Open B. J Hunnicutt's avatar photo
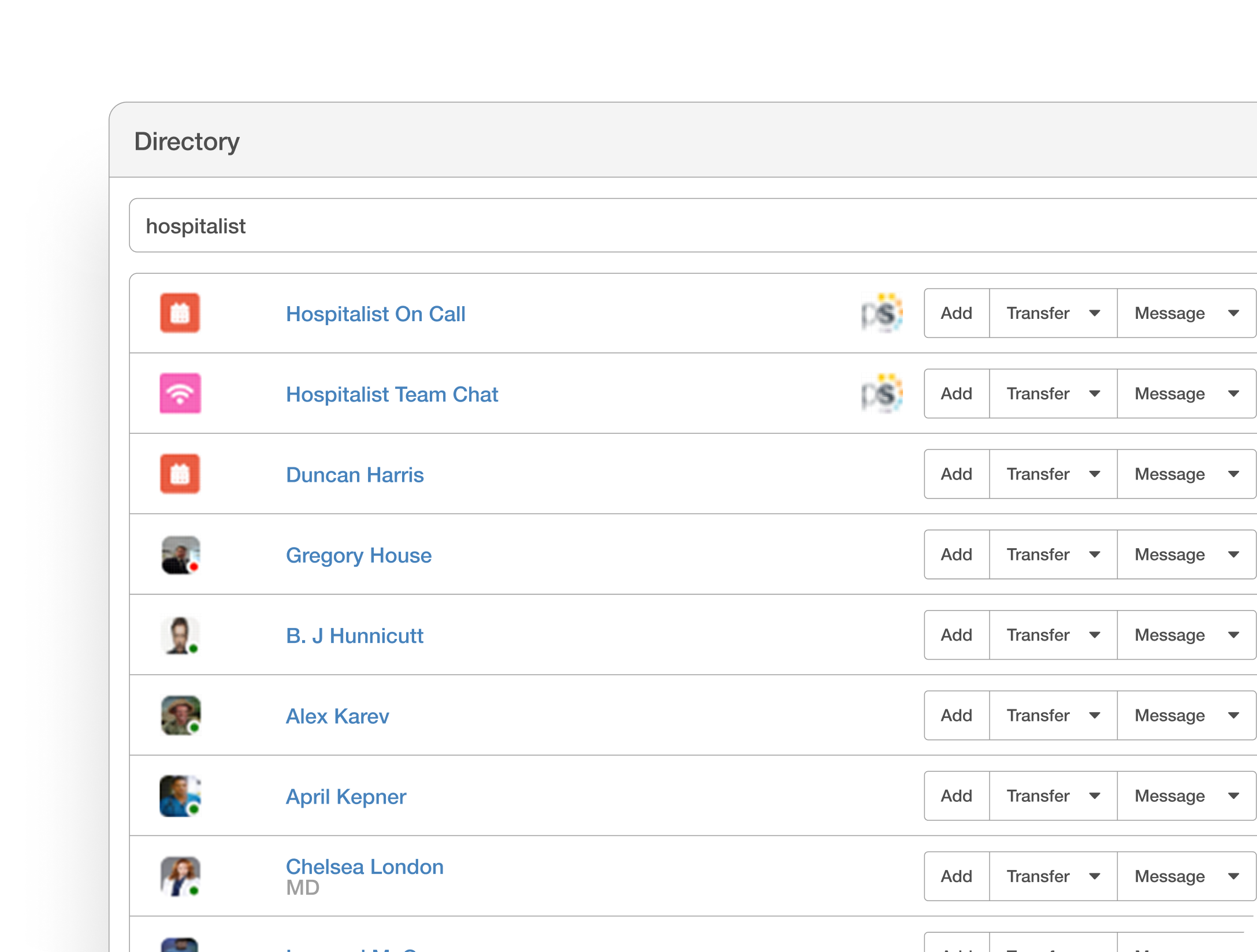The width and height of the screenshot is (1257, 952). pos(180,635)
